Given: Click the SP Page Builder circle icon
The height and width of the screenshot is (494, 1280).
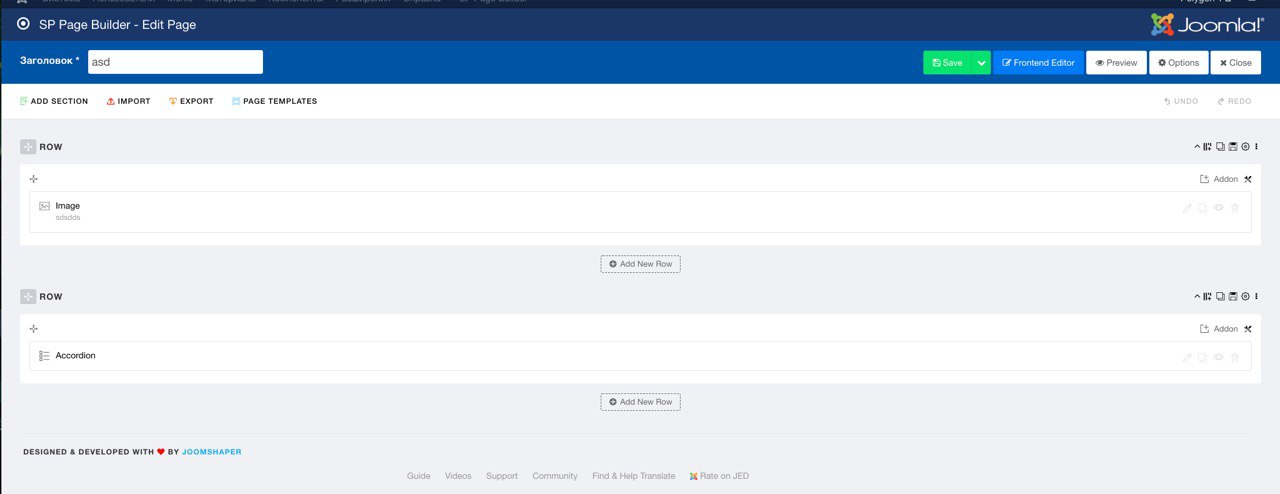Looking at the screenshot, I should pos(24,24).
